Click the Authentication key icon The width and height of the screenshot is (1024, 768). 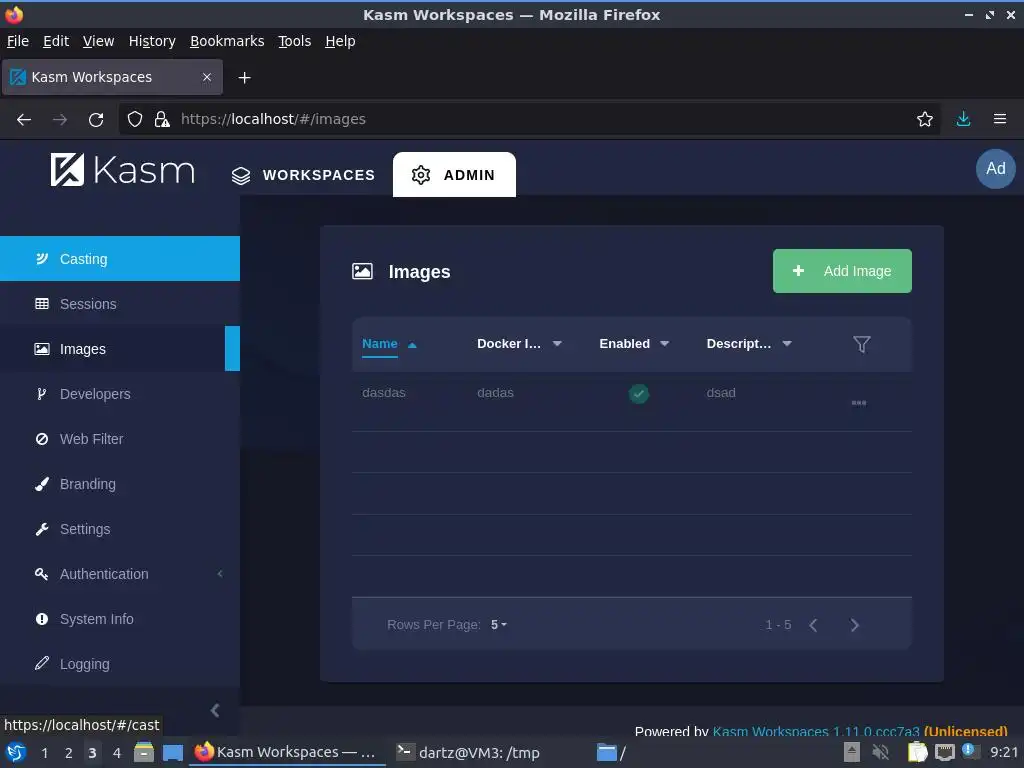42,574
